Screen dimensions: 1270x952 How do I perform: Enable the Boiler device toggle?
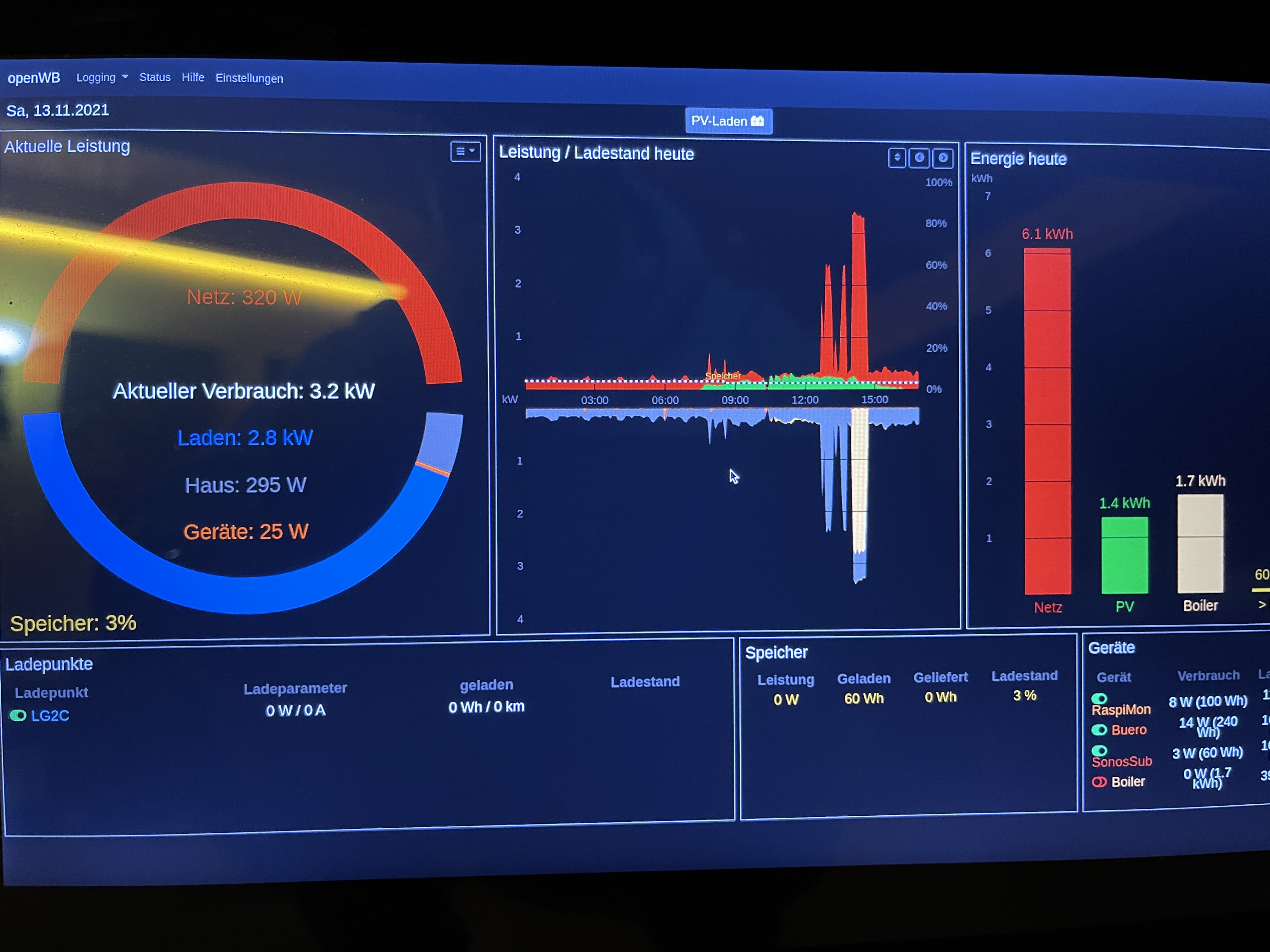pyautogui.click(x=1099, y=782)
